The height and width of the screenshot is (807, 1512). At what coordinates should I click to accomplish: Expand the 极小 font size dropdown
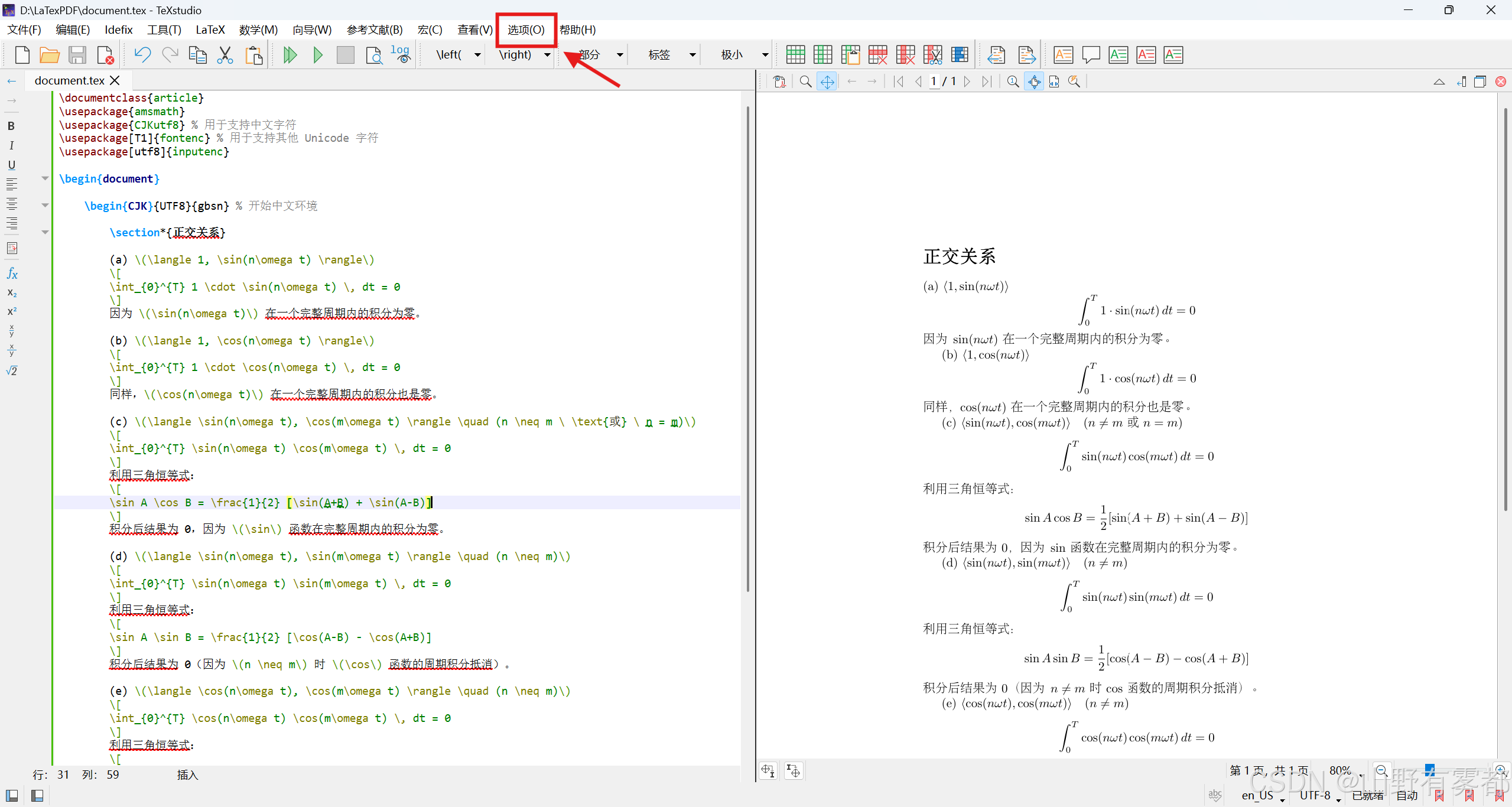(765, 55)
